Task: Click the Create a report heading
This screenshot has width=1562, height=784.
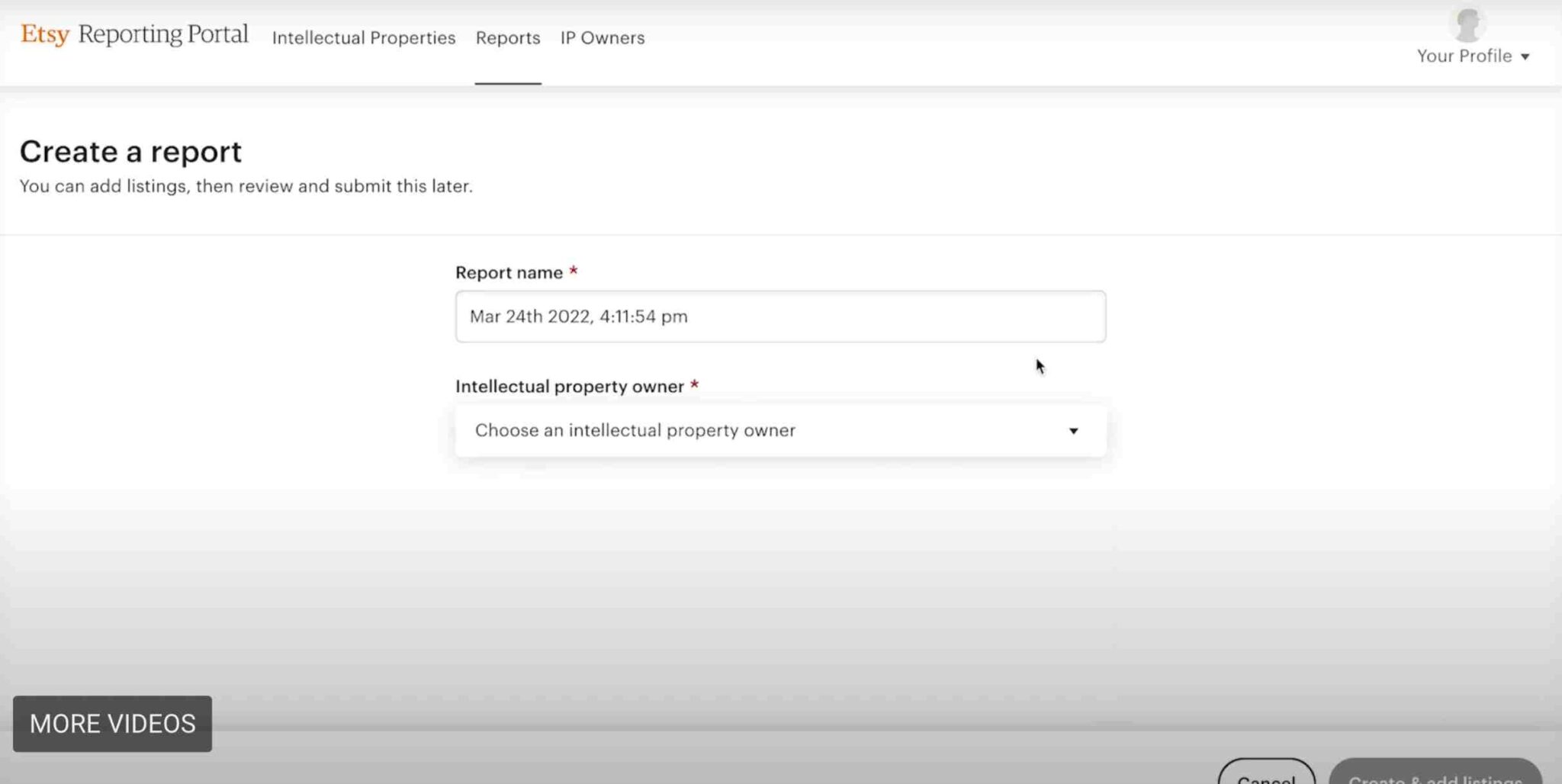Action: click(x=130, y=152)
